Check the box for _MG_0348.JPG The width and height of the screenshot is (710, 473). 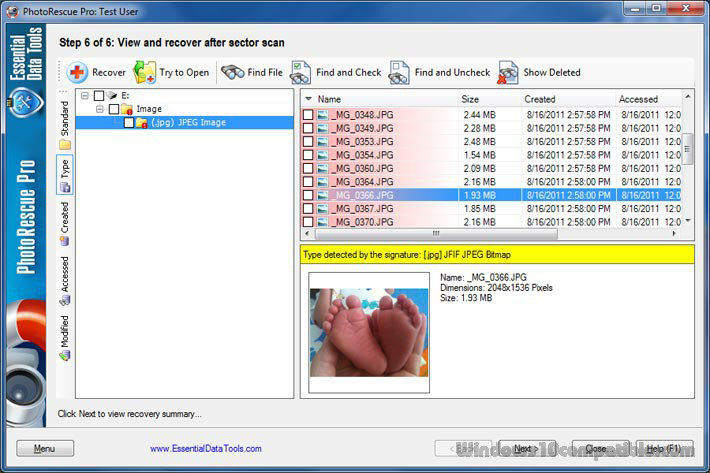pyautogui.click(x=308, y=116)
